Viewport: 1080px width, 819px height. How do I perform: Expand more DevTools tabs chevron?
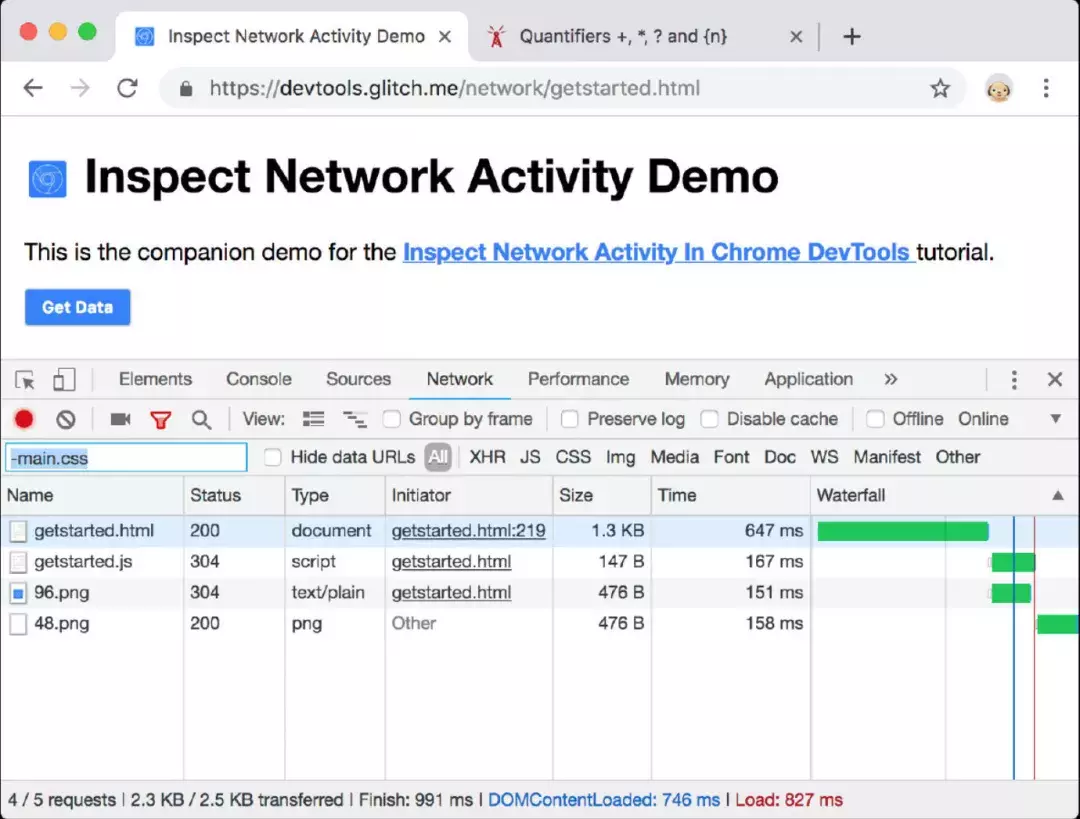891,380
